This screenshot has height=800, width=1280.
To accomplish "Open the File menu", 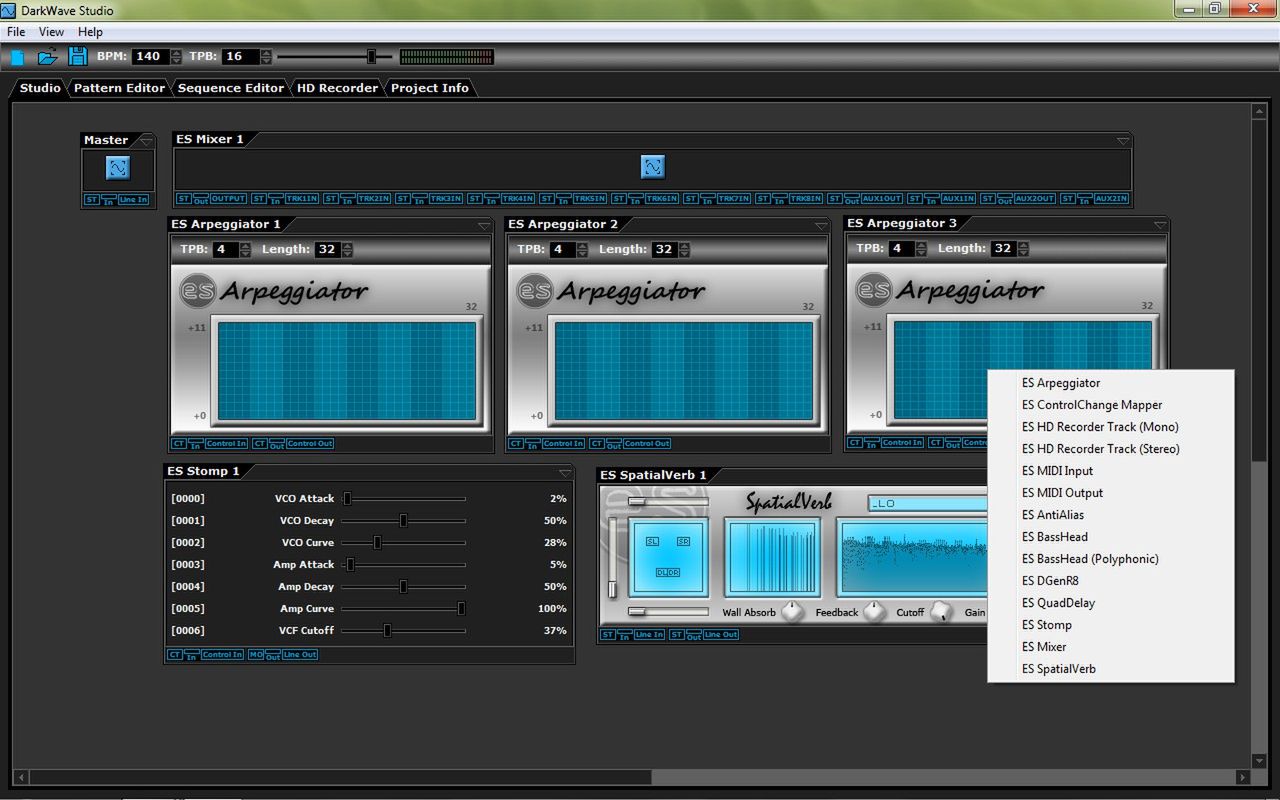I will click(x=16, y=32).
